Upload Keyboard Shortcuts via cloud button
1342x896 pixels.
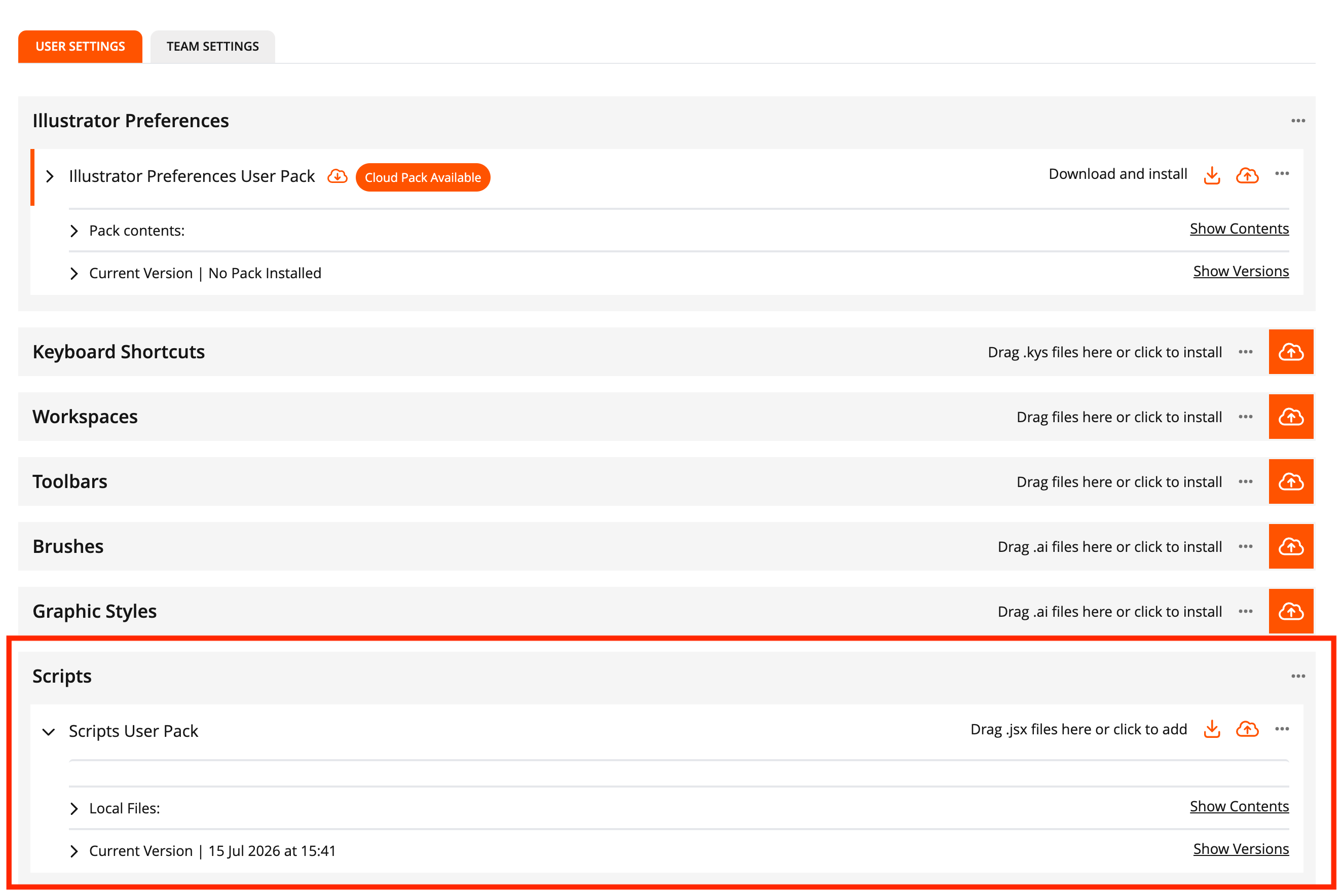tap(1291, 352)
